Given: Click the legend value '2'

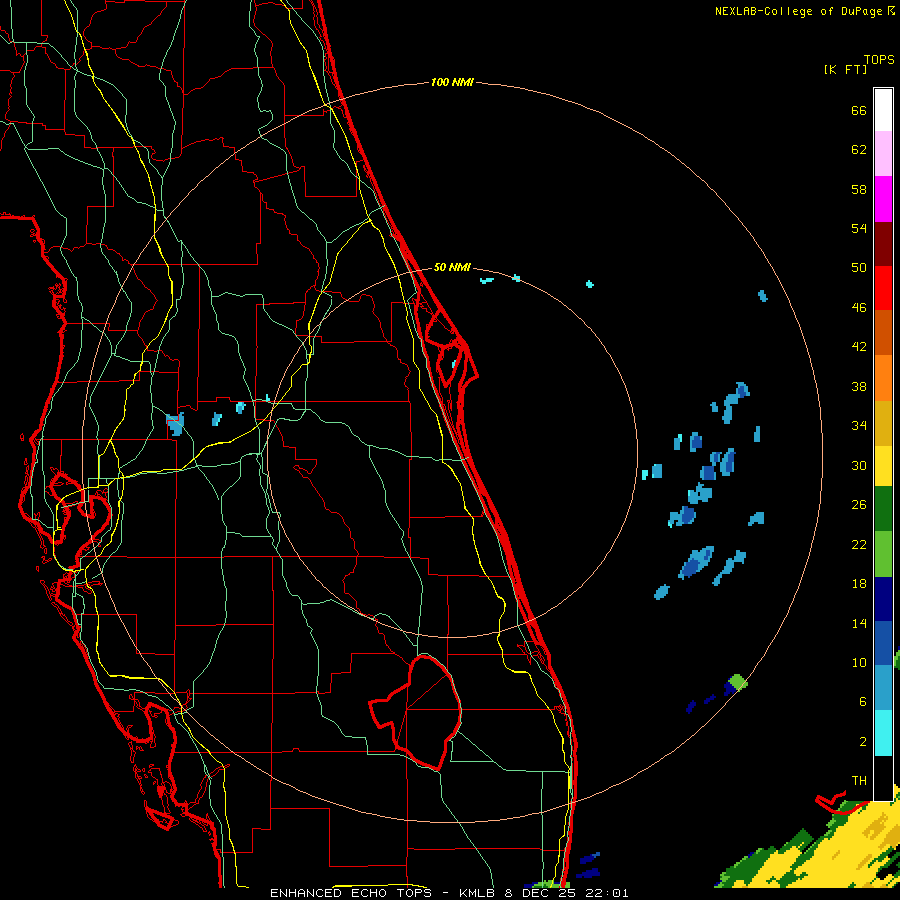Looking at the screenshot, I should point(863,742).
